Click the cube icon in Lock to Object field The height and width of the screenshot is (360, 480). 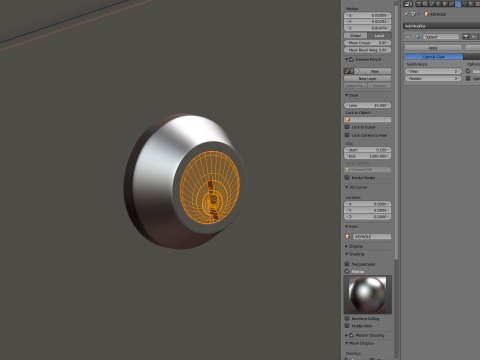348,119
